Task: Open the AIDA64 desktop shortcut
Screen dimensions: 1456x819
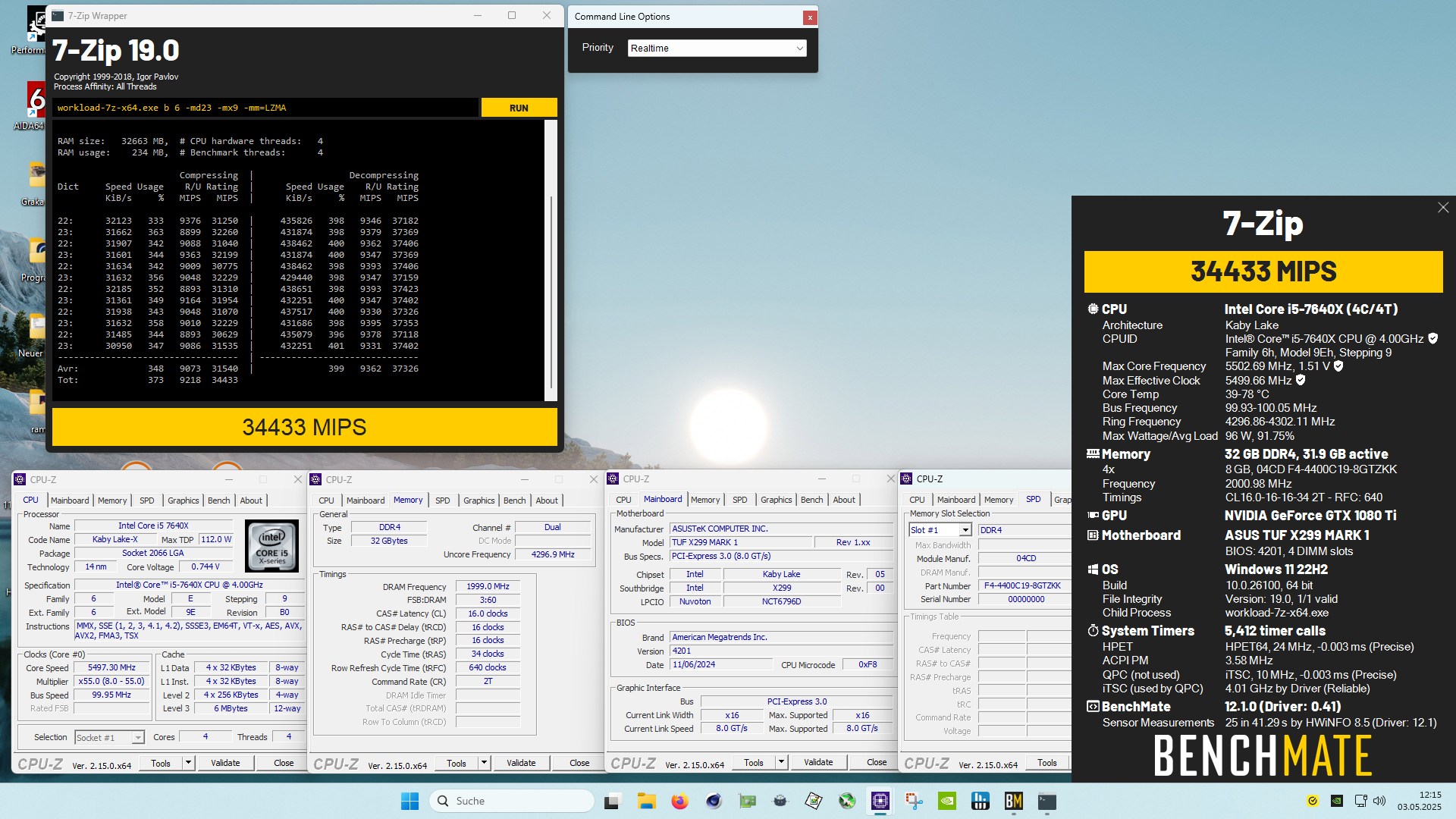Action: click(x=30, y=106)
